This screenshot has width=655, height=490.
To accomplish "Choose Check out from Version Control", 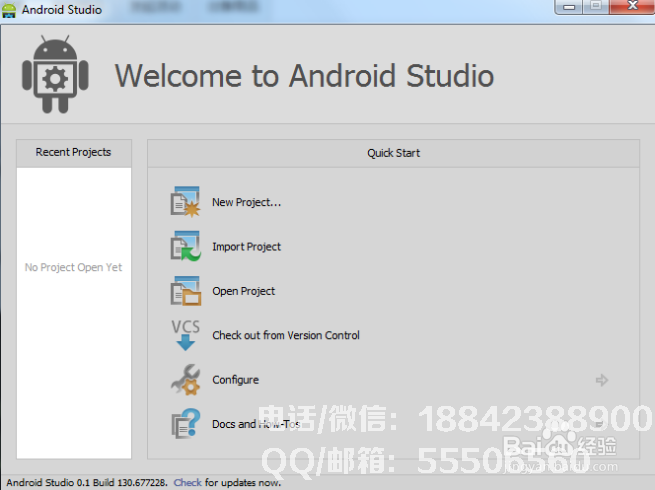I will (286, 335).
